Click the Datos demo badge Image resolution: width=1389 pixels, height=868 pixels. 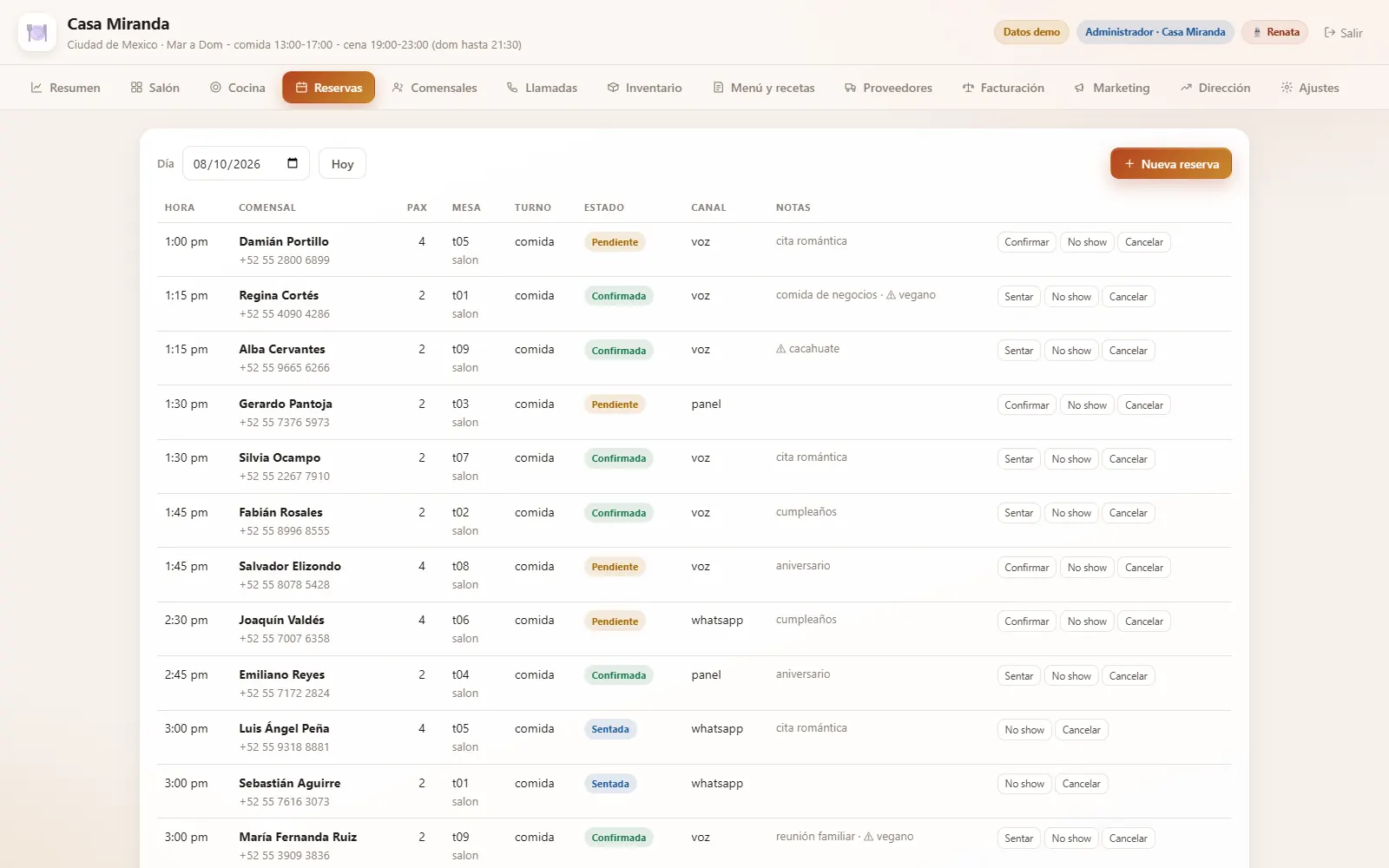(1031, 32)
